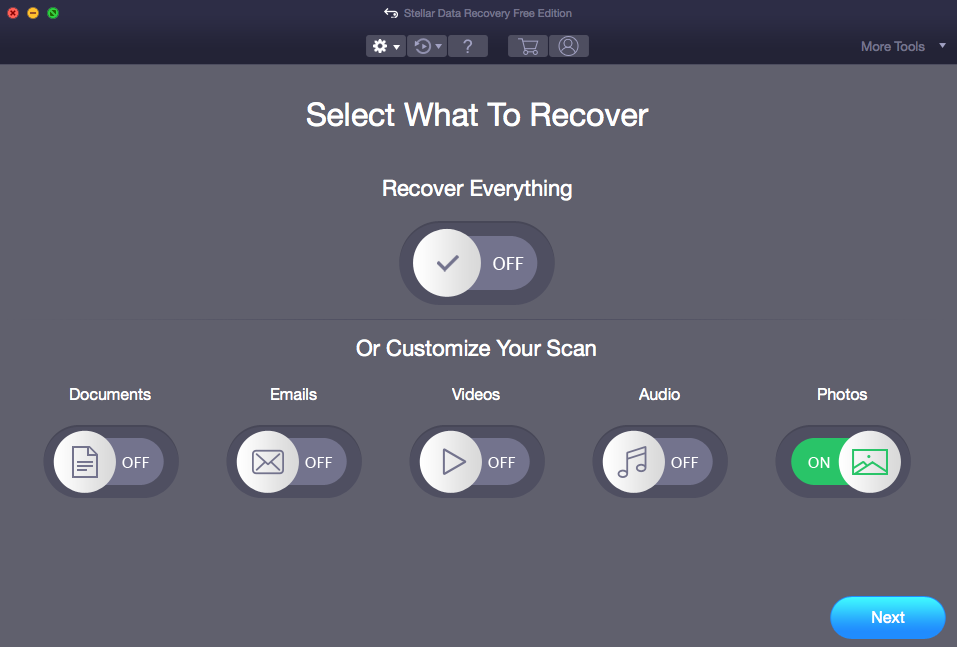The height and width of the screenshot is (647, 957).
Task: Enable the Documents recovery toggle
Action: [x=110, y=461]
